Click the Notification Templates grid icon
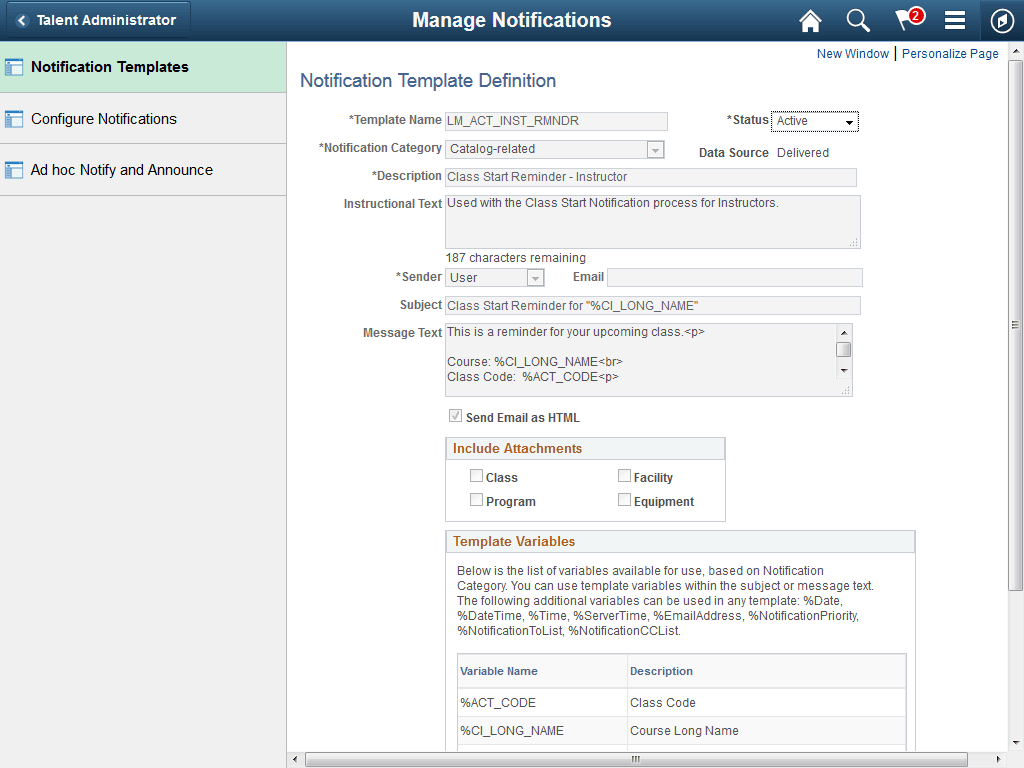 [x=16, y=66]
